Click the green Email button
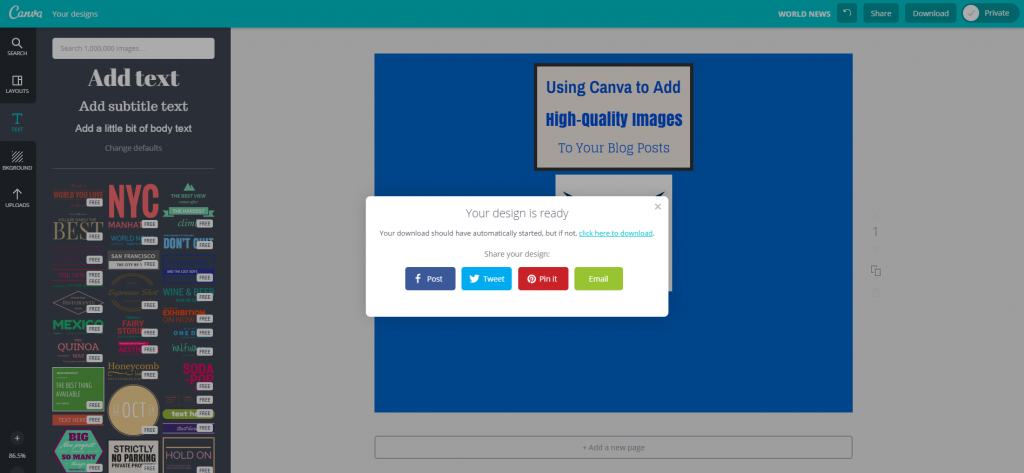1024x473 pixels. tap(598, 278)
